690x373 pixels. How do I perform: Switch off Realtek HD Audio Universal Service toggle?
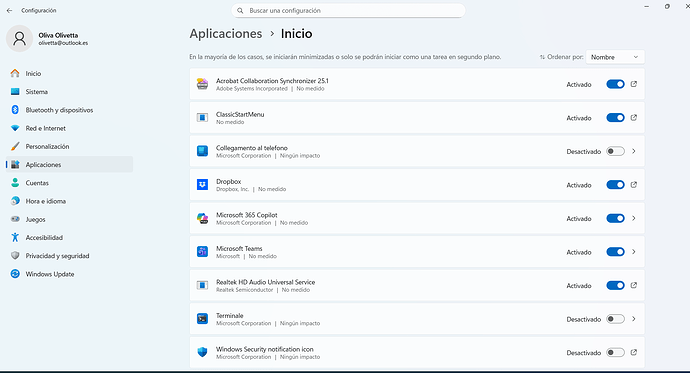(615, 285)
